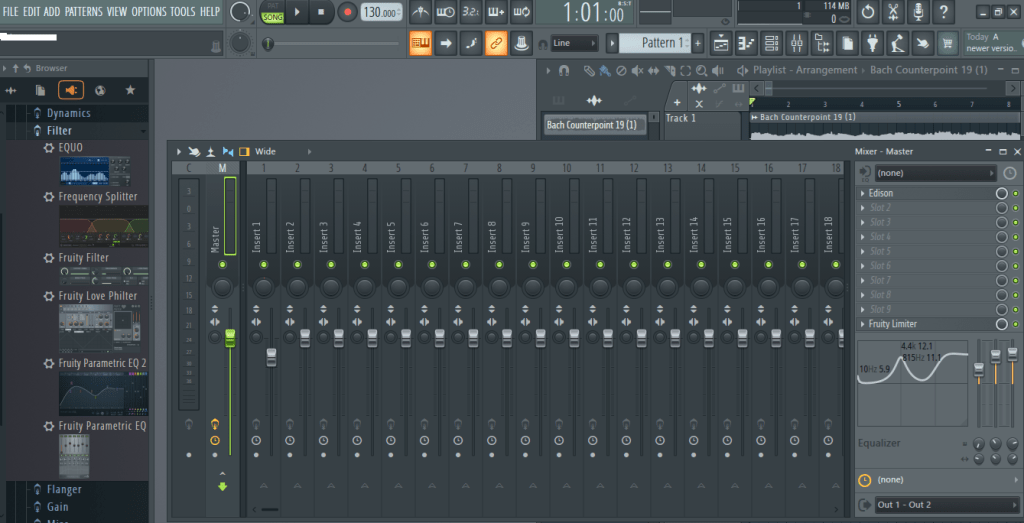Open the favorites star tab in browser
This screenshot has width=1024, height=523.
point(130,90)
